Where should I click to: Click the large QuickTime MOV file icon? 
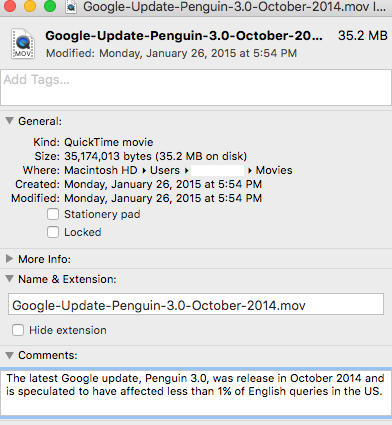coord(23,44)
